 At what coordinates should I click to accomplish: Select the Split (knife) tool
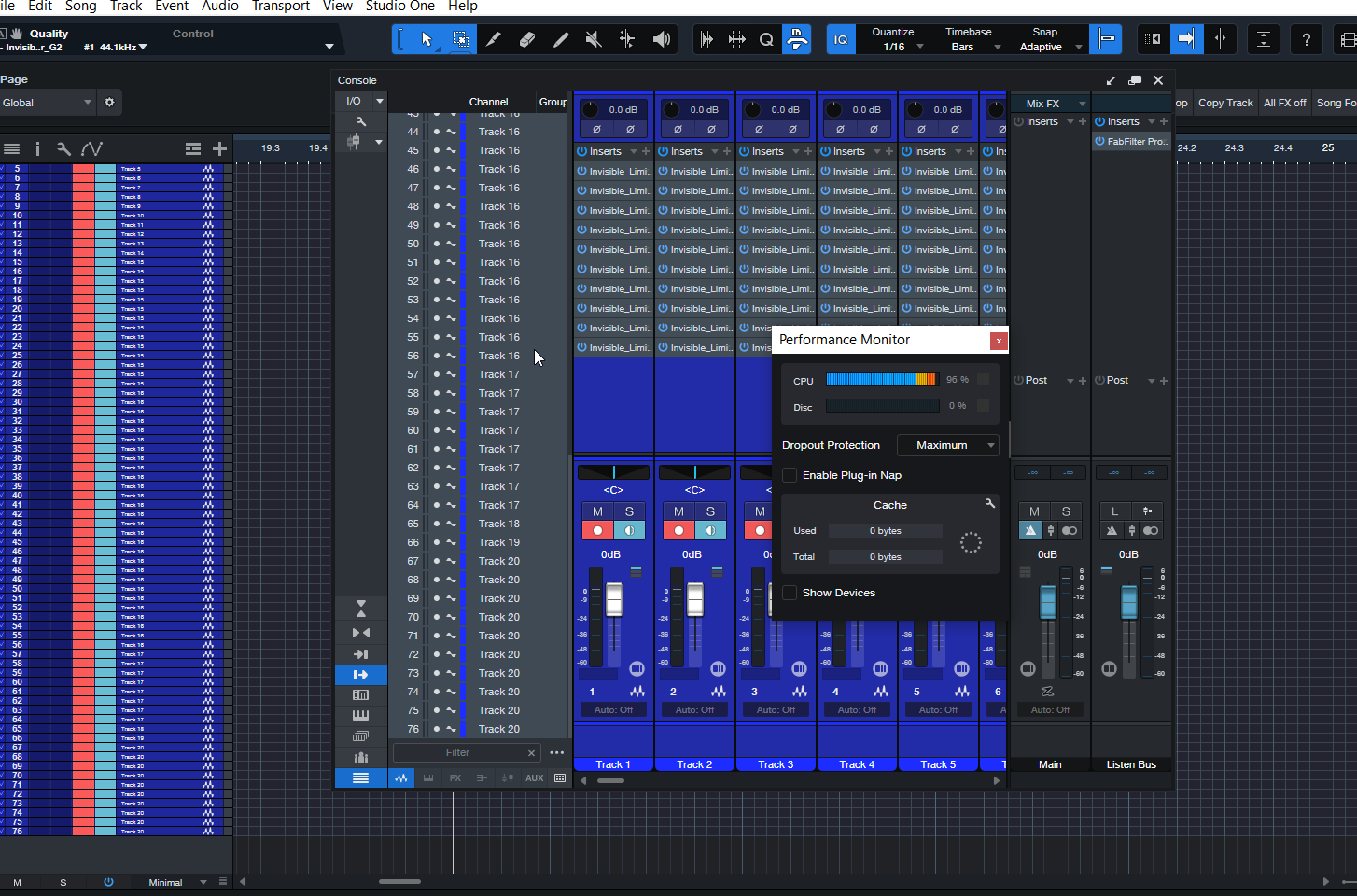tap(494, 39)
